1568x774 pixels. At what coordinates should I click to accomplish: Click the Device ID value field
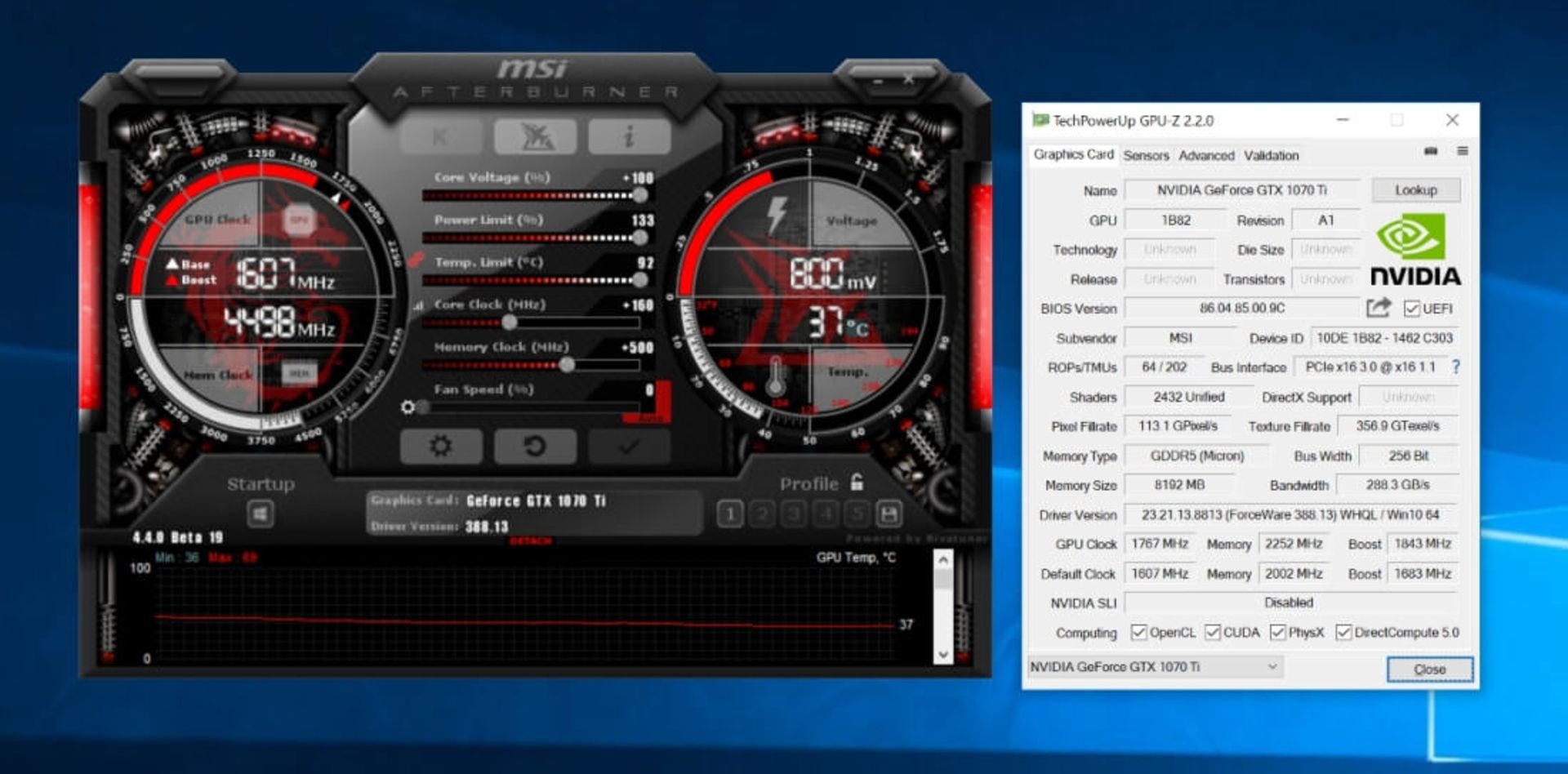[x=1384, y=337]
